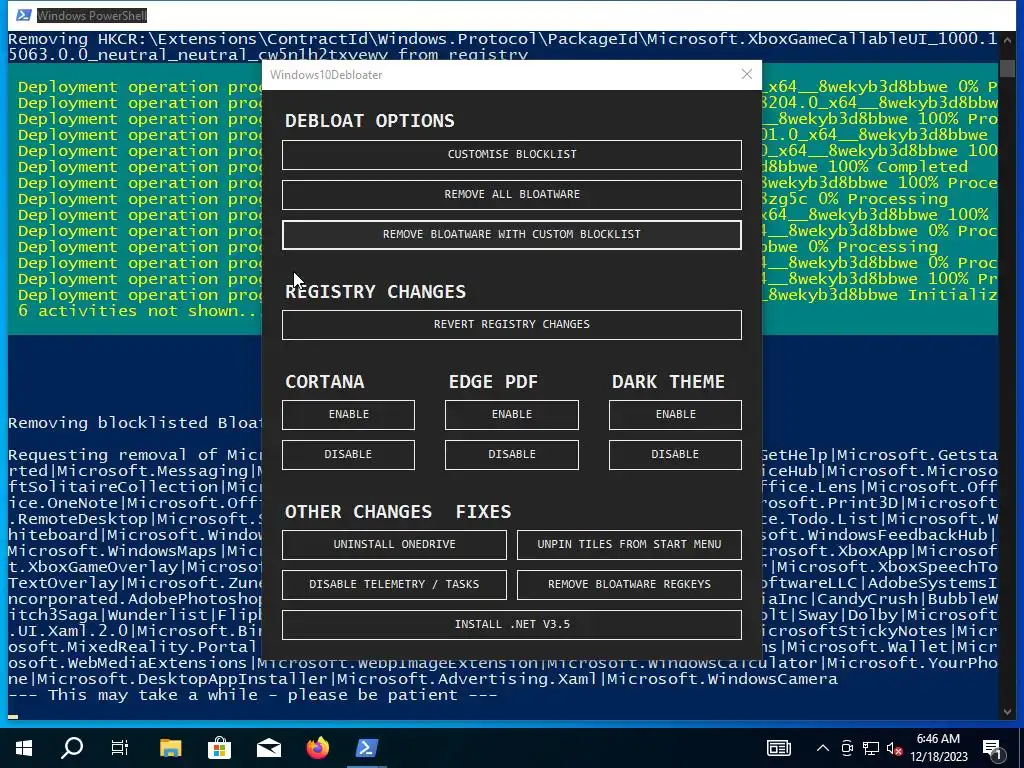
Task: Click PowerShell scrollbar up arrow
Action: [1007, 40]
